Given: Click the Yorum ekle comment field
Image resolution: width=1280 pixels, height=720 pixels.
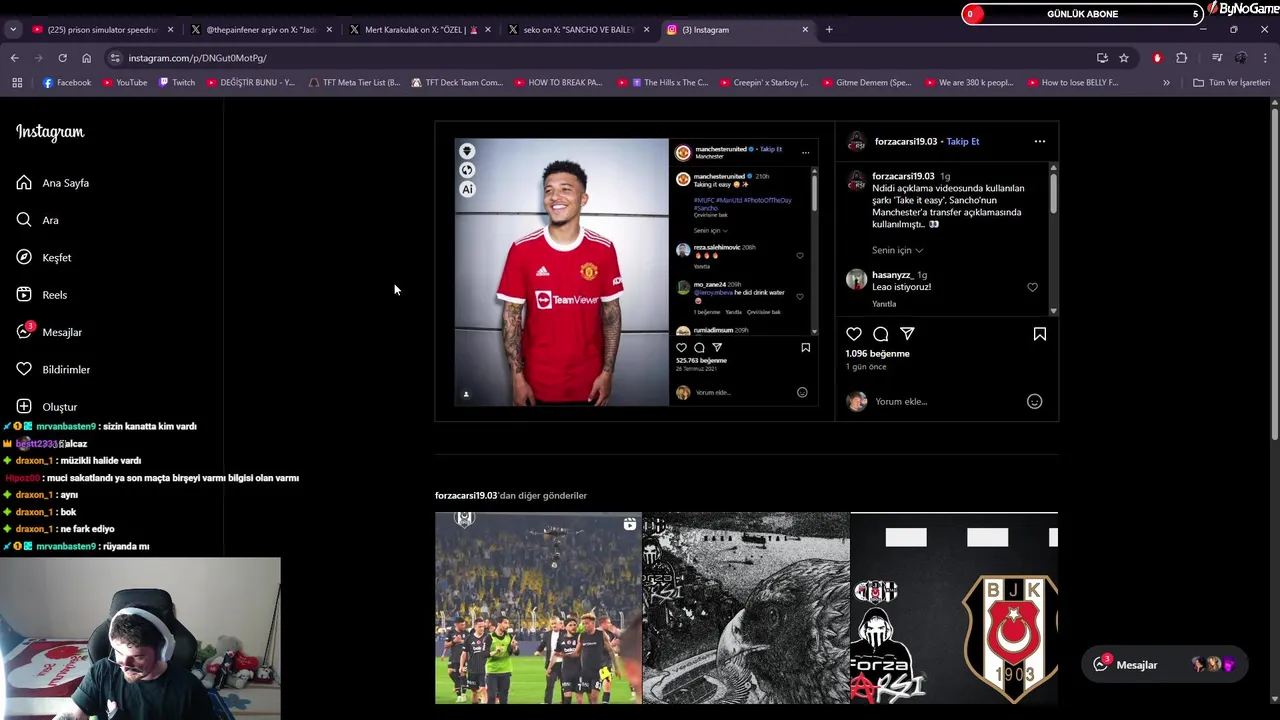Looking at the screenshot, I should coord(945,401).
